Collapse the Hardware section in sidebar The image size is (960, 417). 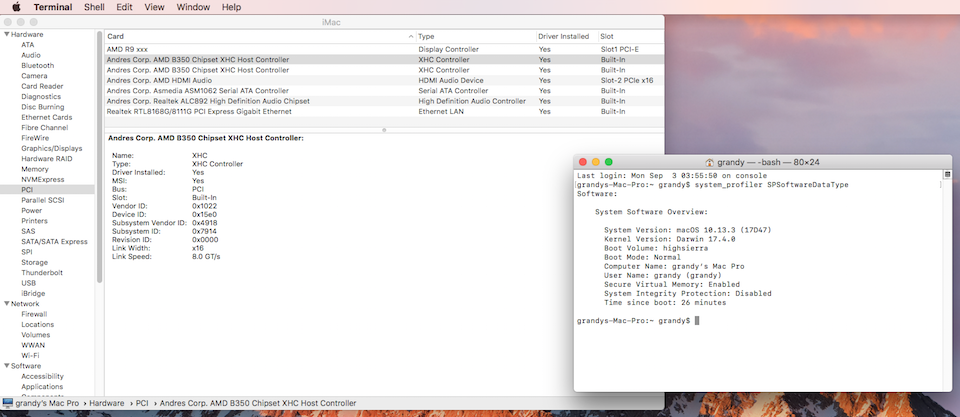click(5, 34)
